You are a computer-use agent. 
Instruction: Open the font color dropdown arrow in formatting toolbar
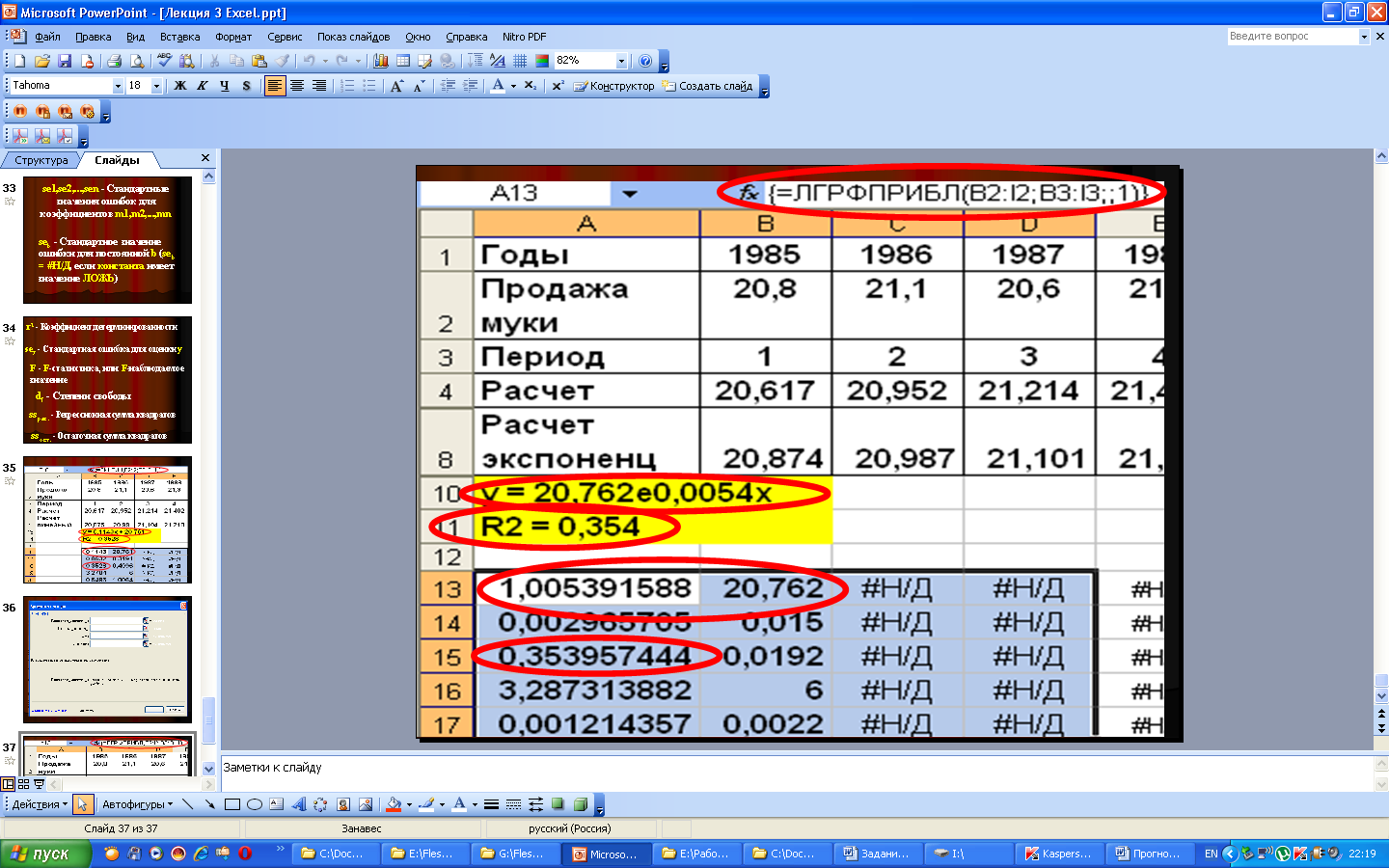point(513,86)
